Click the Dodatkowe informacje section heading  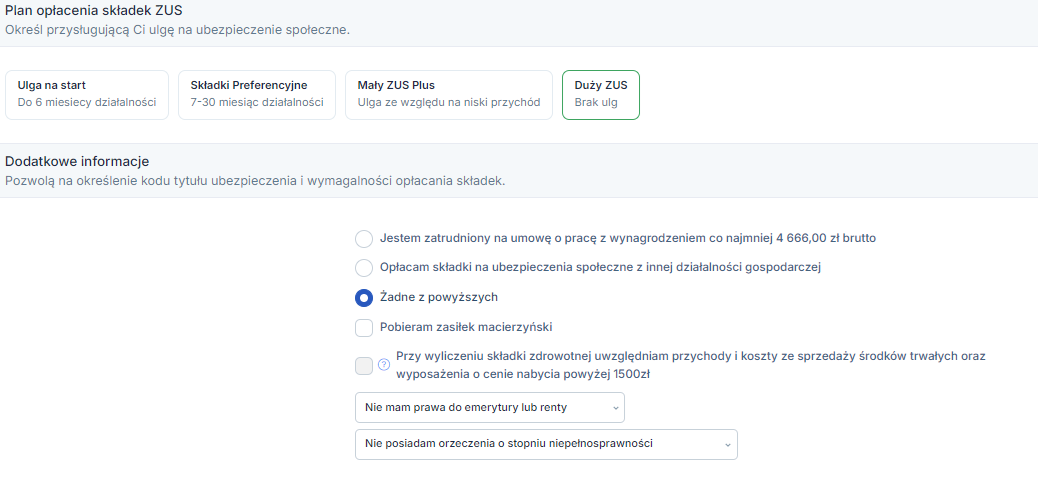pos(77,162)
